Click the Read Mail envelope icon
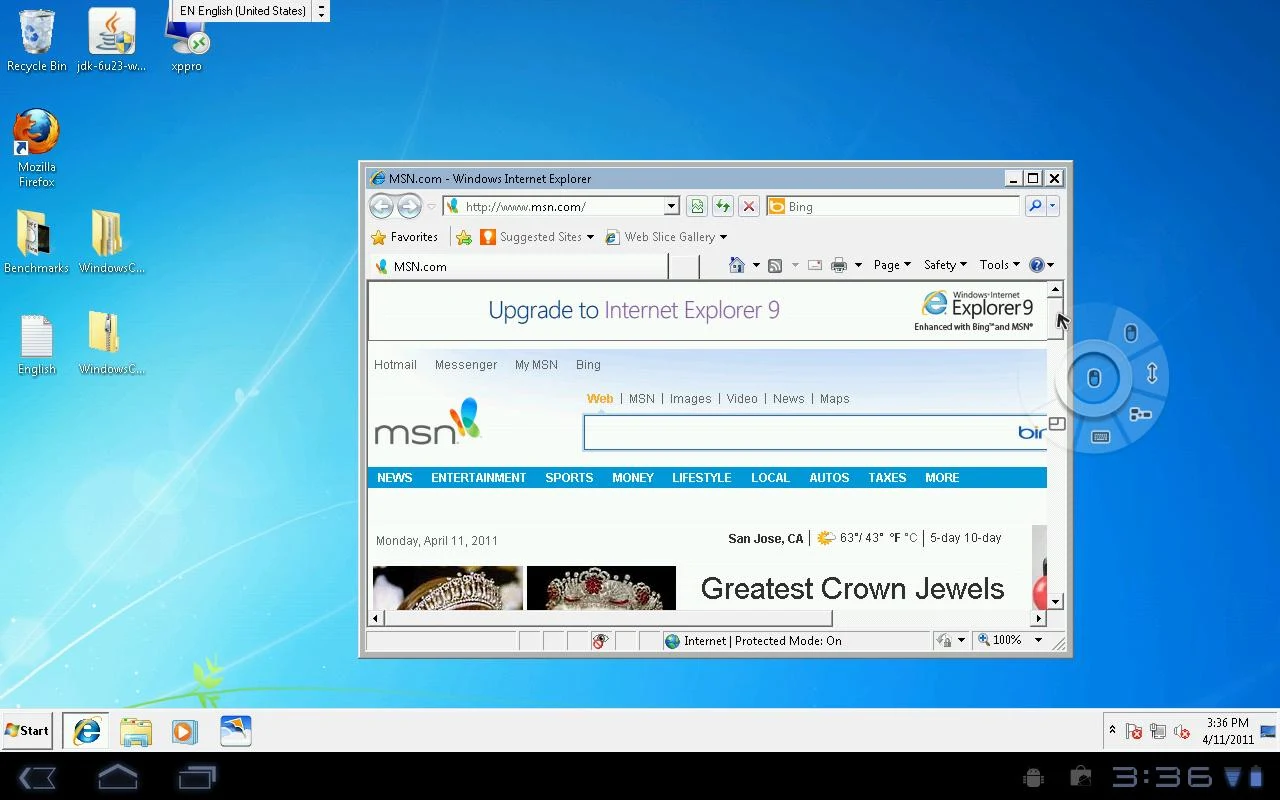Image resolution: width=1280 pixels, height=800 pixels. (x=815, y=265)
